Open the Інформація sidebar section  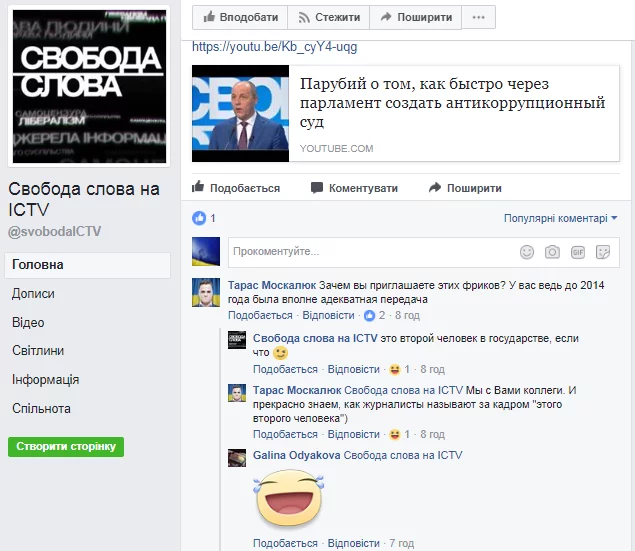(45, 380)
